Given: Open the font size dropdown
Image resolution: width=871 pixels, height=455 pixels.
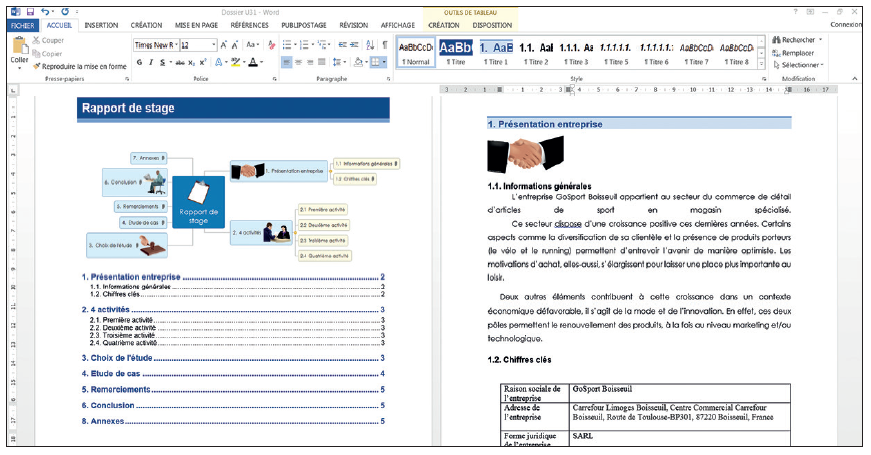Looking at the screenshot, I should [x=213, y=45].
